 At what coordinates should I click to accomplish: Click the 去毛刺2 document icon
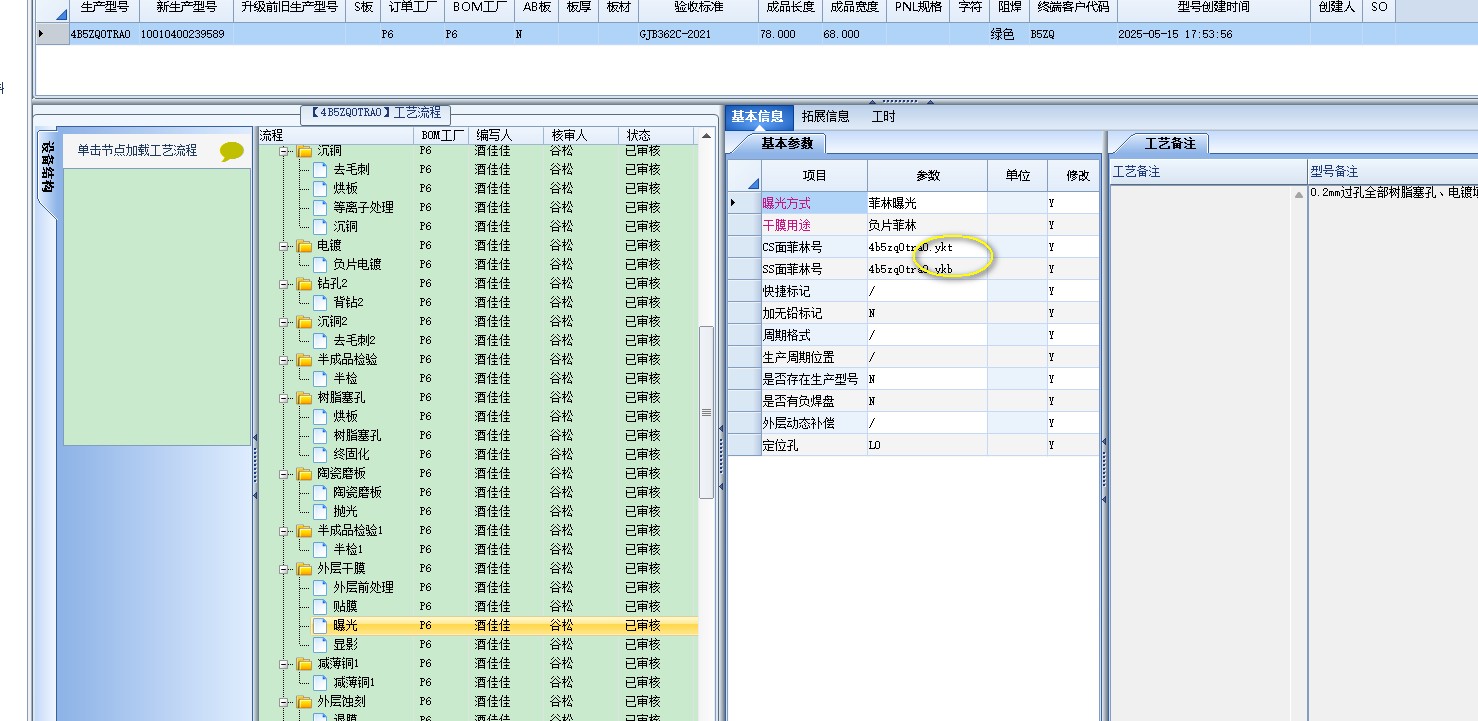320,341
